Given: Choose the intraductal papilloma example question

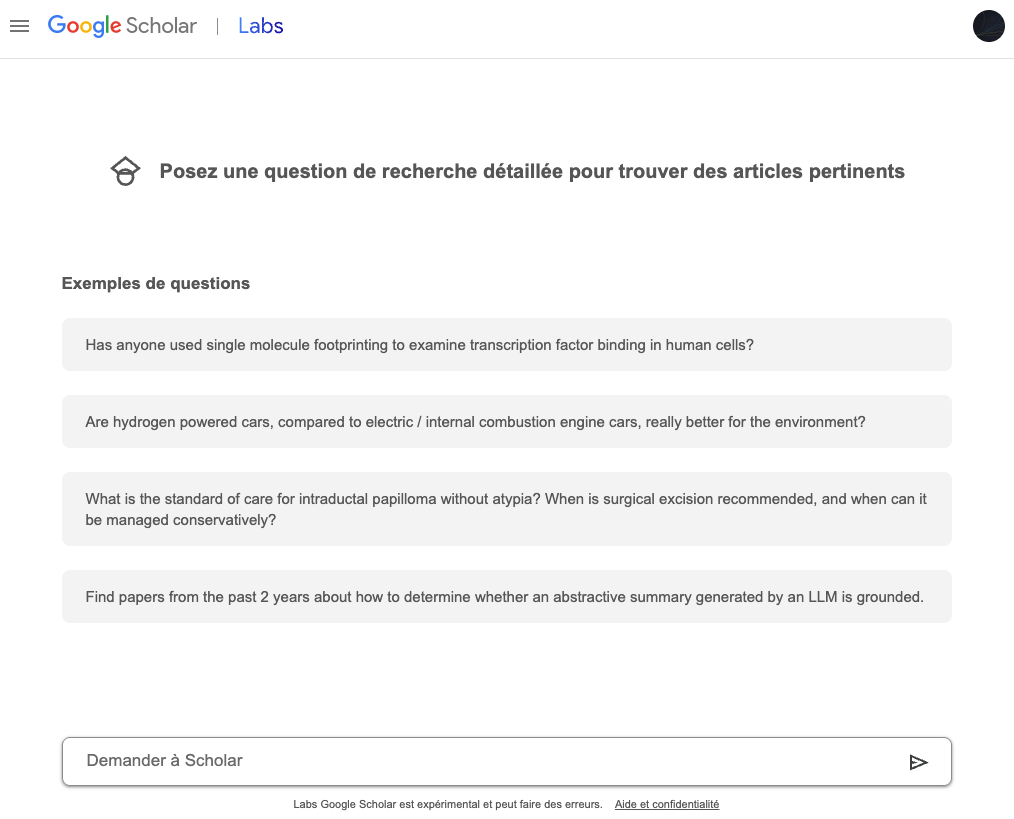Looking at the screenshot, I should click(x=506, y=498).
